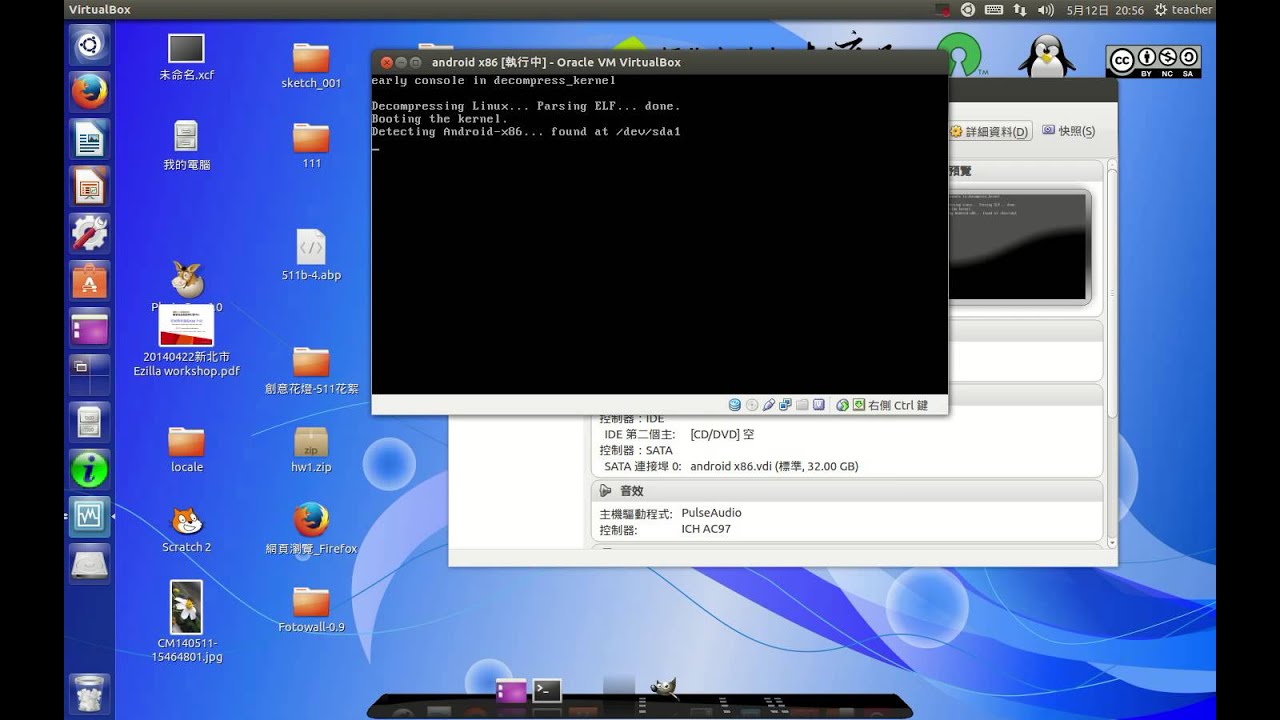Open LibreOffice Writer from the launcher

pos(89,139)
